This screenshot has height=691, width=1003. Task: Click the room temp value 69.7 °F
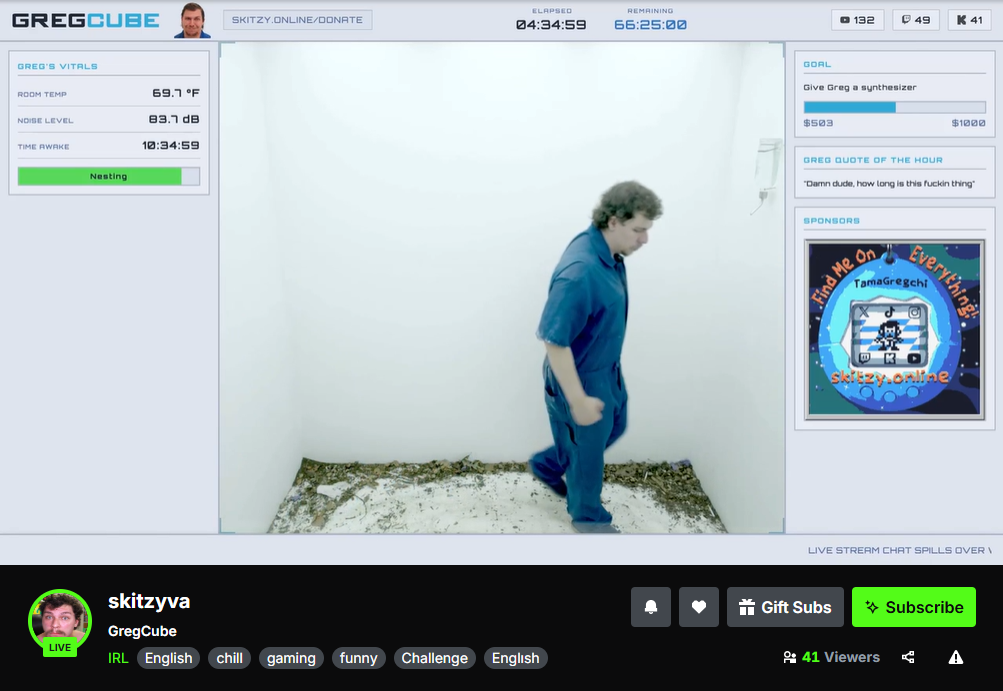coord(176,93)
